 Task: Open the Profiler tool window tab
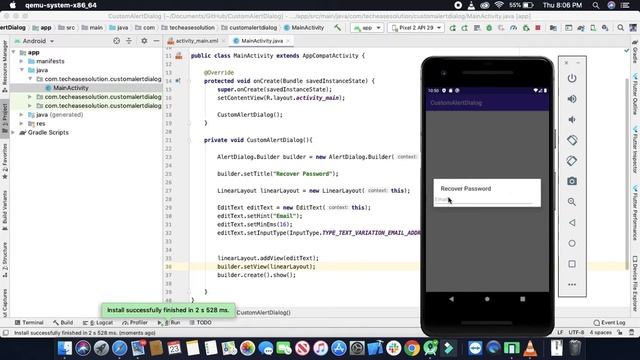coord(135,322)
